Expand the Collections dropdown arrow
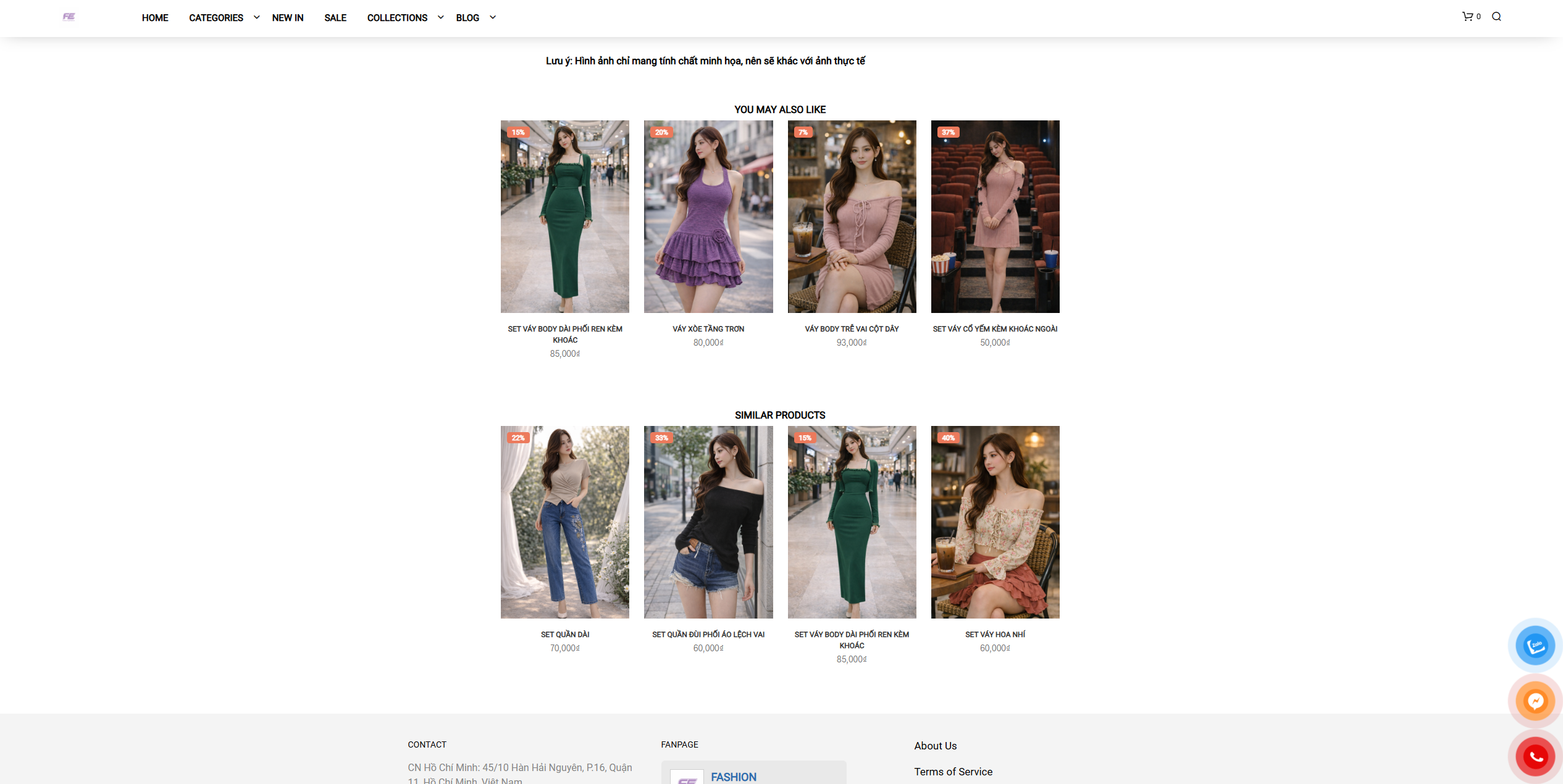Image resolution: width=1563 pixels, height=784 pixels. 440,17
